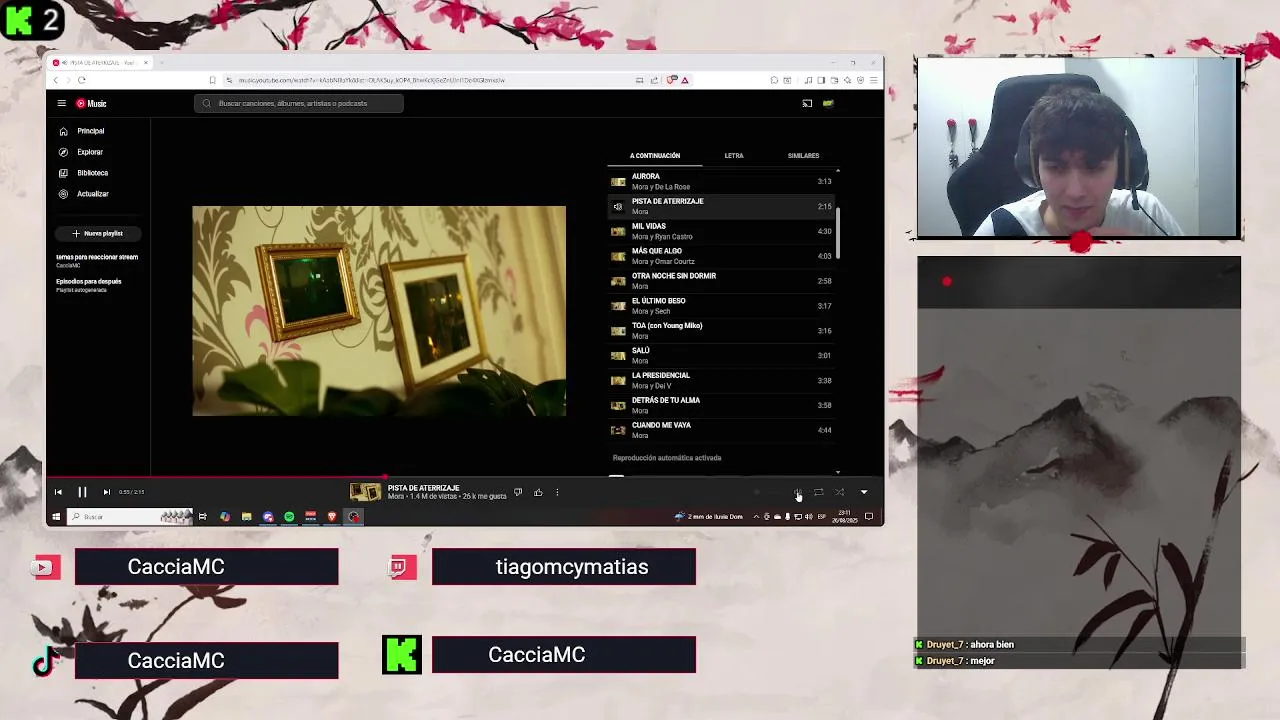Open more options menu in player bar
The height and width of the screenshot is (720, 1280).
(557, 492)
